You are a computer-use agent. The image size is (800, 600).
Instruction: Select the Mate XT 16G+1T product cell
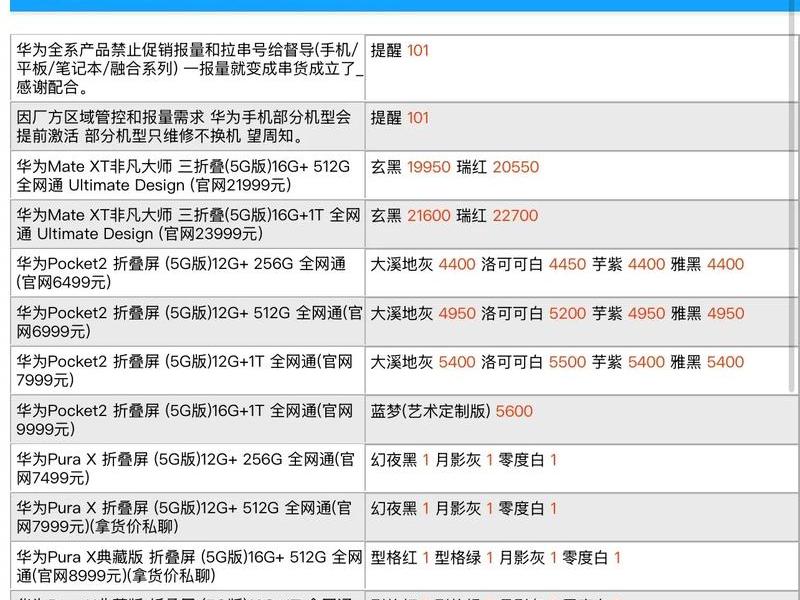pos(187,224)
